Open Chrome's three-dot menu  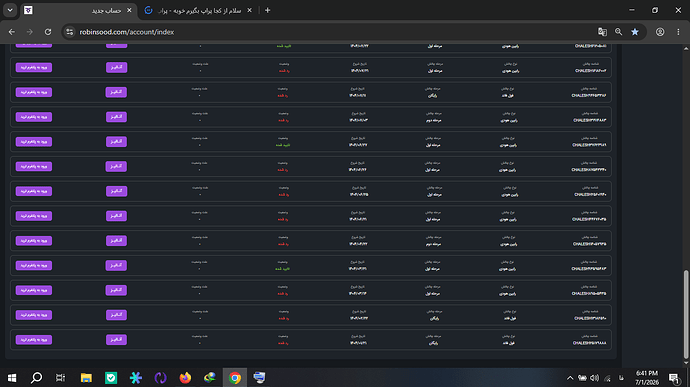tap(678, 32)
